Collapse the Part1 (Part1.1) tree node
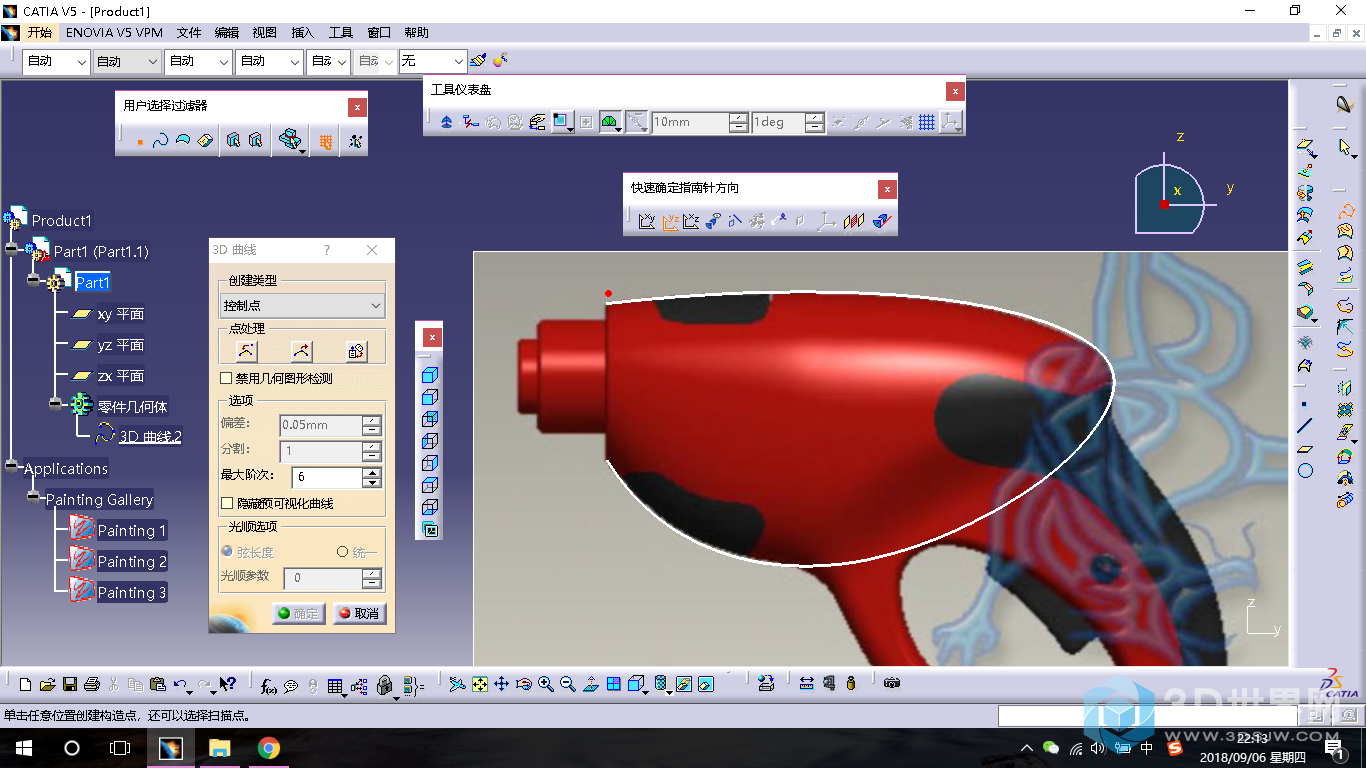This screenshot has width=1366, height=768. point(12,250)
